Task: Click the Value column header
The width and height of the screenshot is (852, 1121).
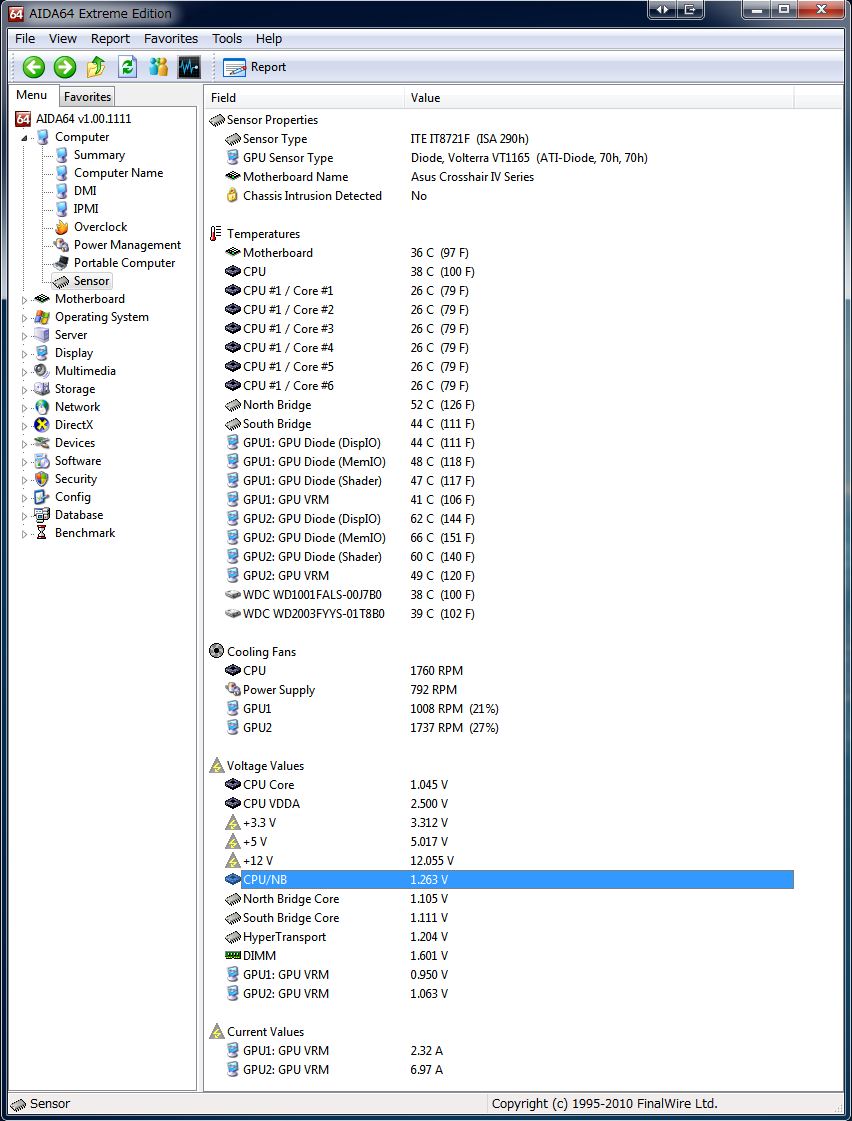Action: pyautogui.click(x=599, y=98)
